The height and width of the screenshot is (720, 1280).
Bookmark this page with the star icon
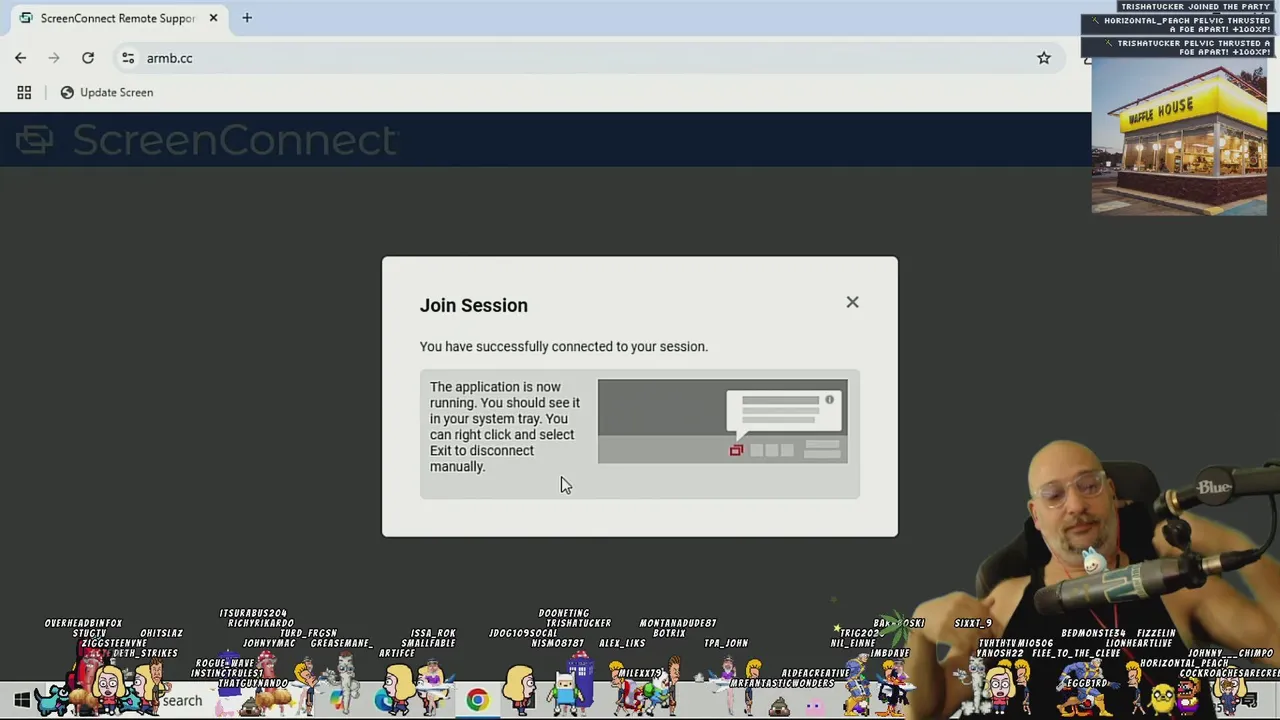(x=1044, y=58)
